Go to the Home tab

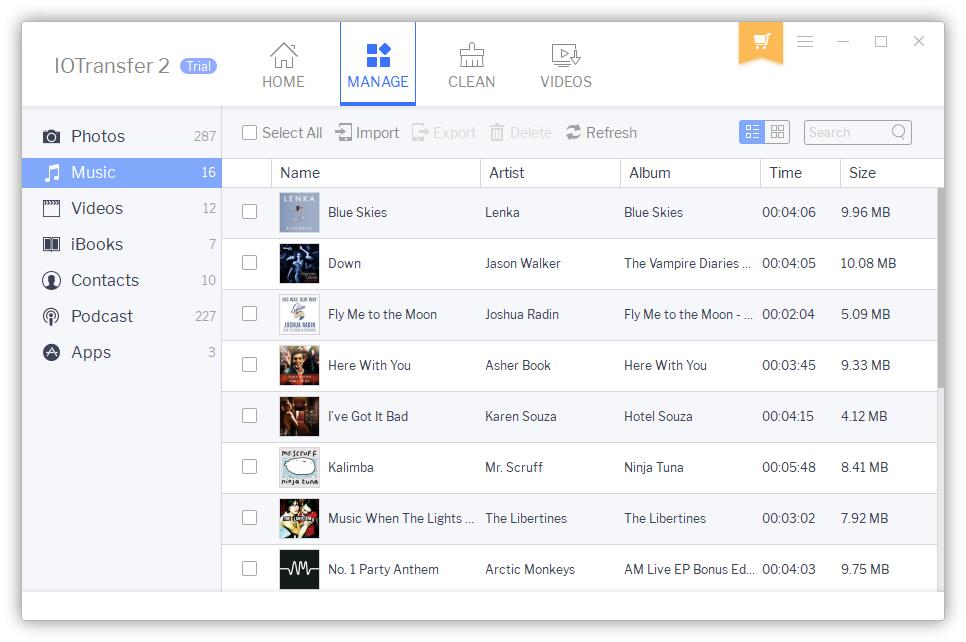pos(283,66)
